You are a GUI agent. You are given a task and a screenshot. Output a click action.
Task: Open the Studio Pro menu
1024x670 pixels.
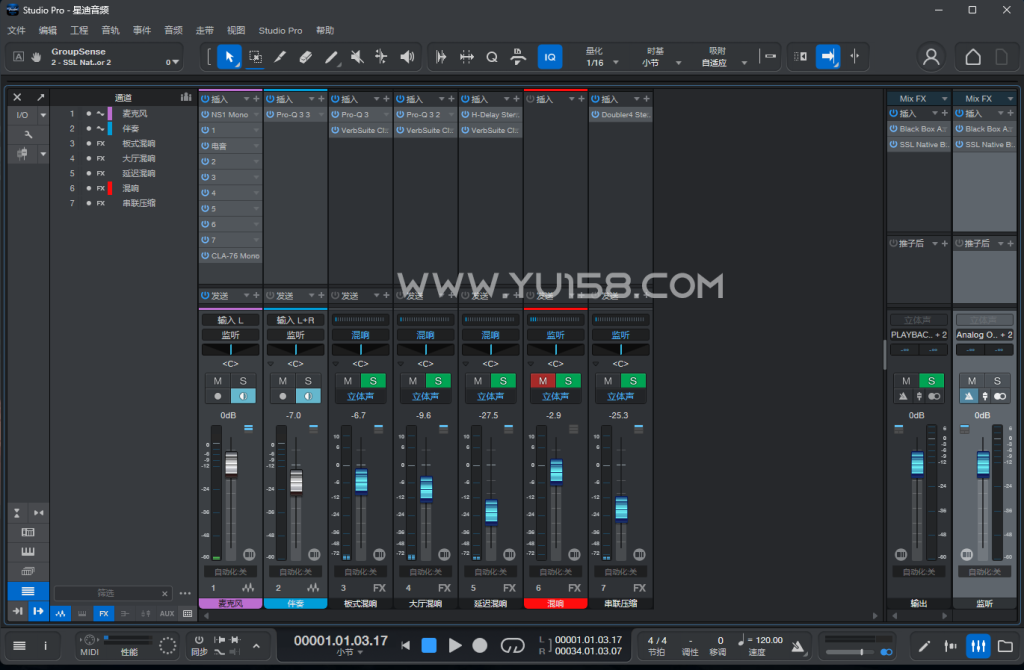(x=280, y=30)
